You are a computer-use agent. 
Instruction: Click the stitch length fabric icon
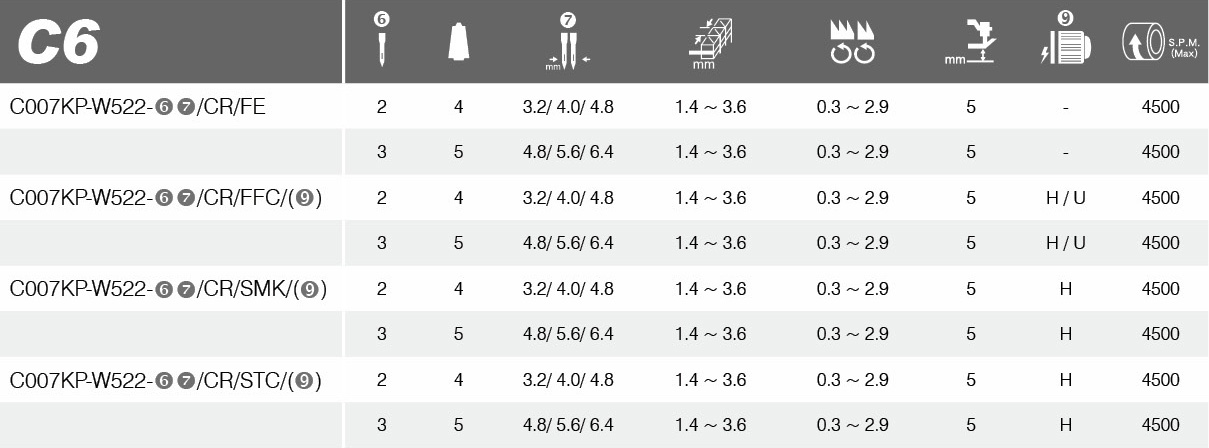(x=710, y=46)
